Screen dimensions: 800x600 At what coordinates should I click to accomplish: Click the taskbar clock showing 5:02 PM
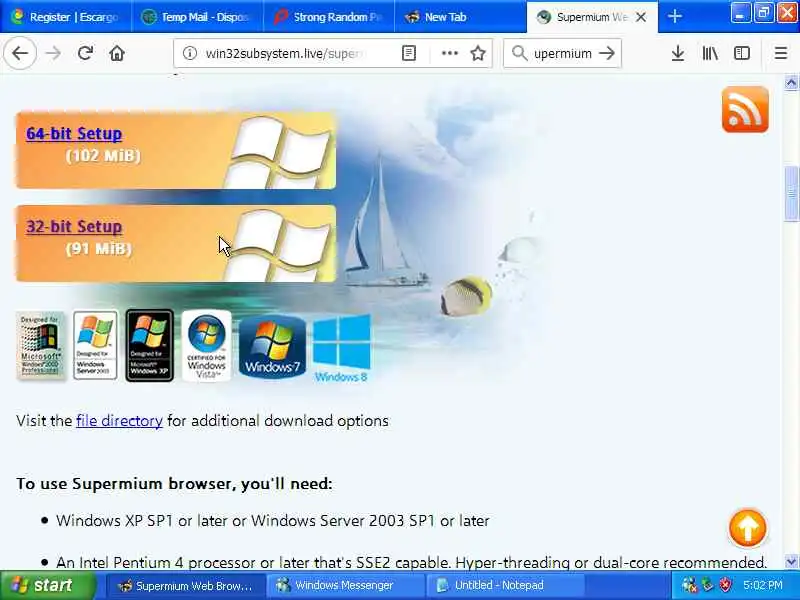tap(763, 585)
